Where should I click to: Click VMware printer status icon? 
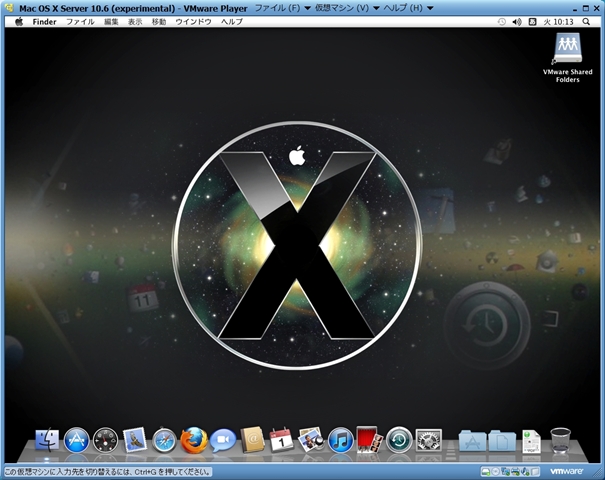(515, 472)
